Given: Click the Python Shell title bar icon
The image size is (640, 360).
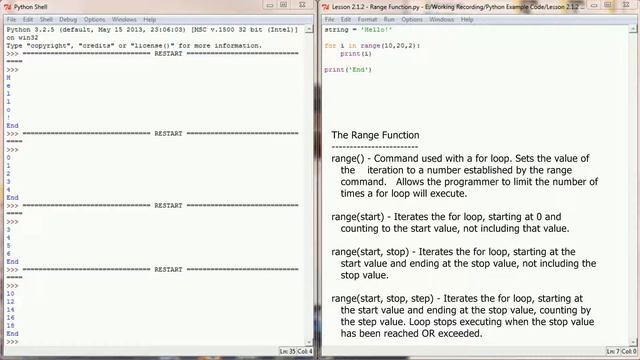Looking at the screenshot, I should (7, 7).
